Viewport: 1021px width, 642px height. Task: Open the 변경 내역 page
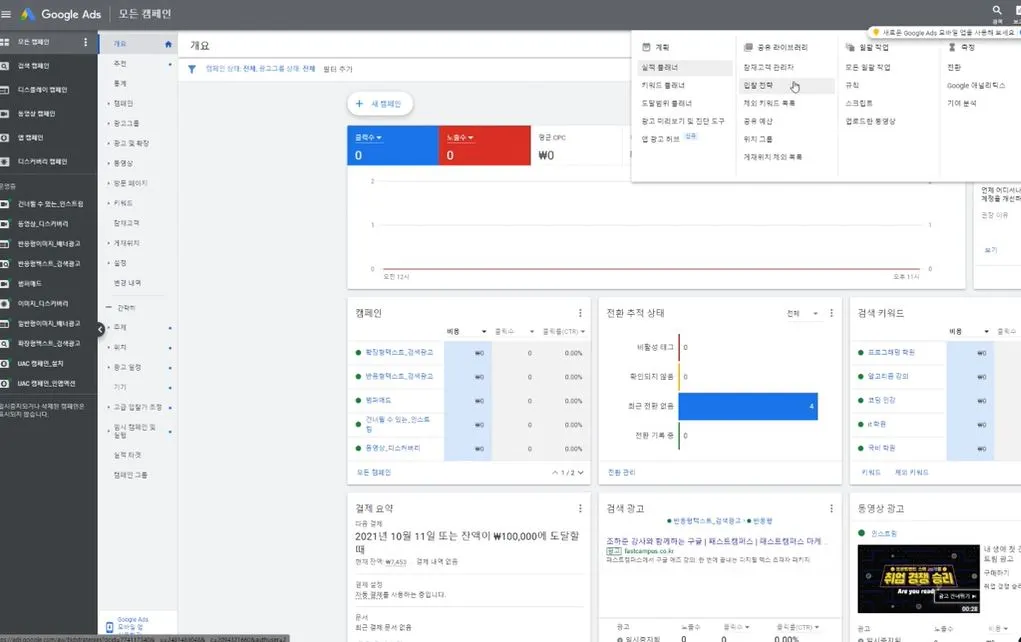pos(127,283)
